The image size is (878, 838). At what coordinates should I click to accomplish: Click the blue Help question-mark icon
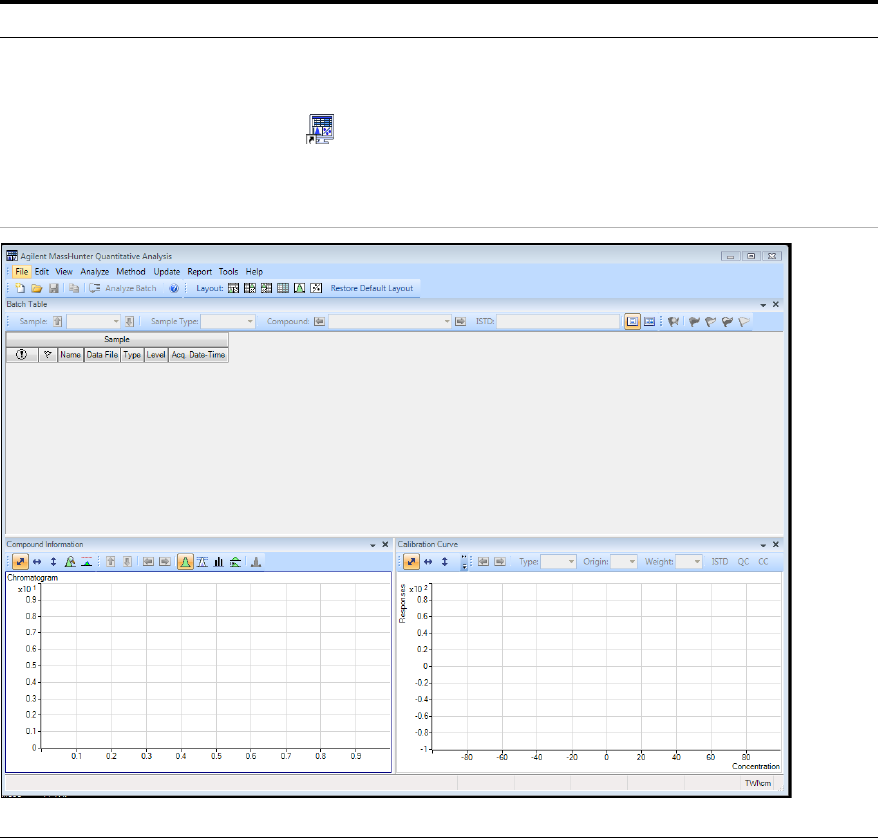174,288
